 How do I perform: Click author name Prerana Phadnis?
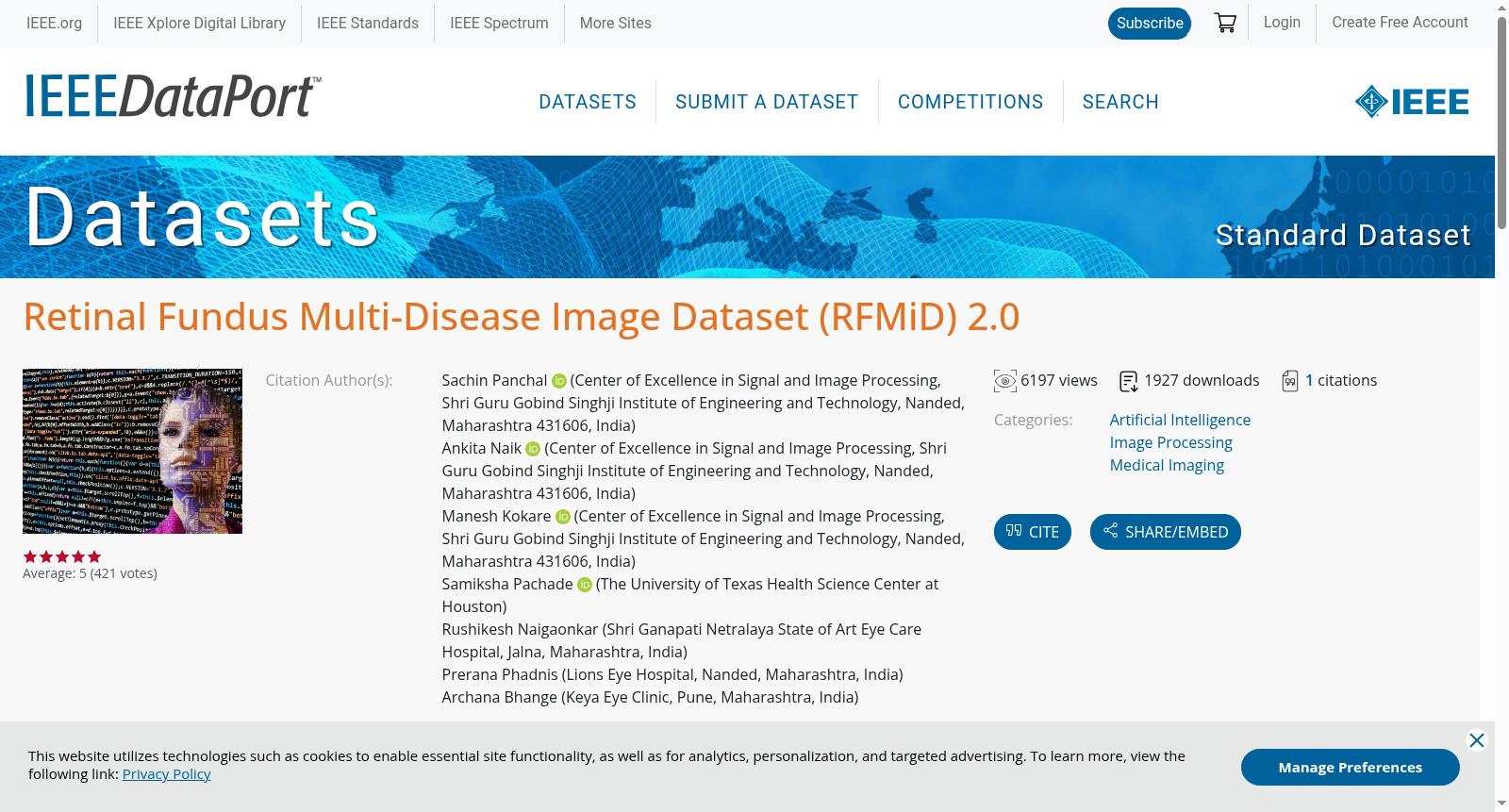tap(500, 674)
